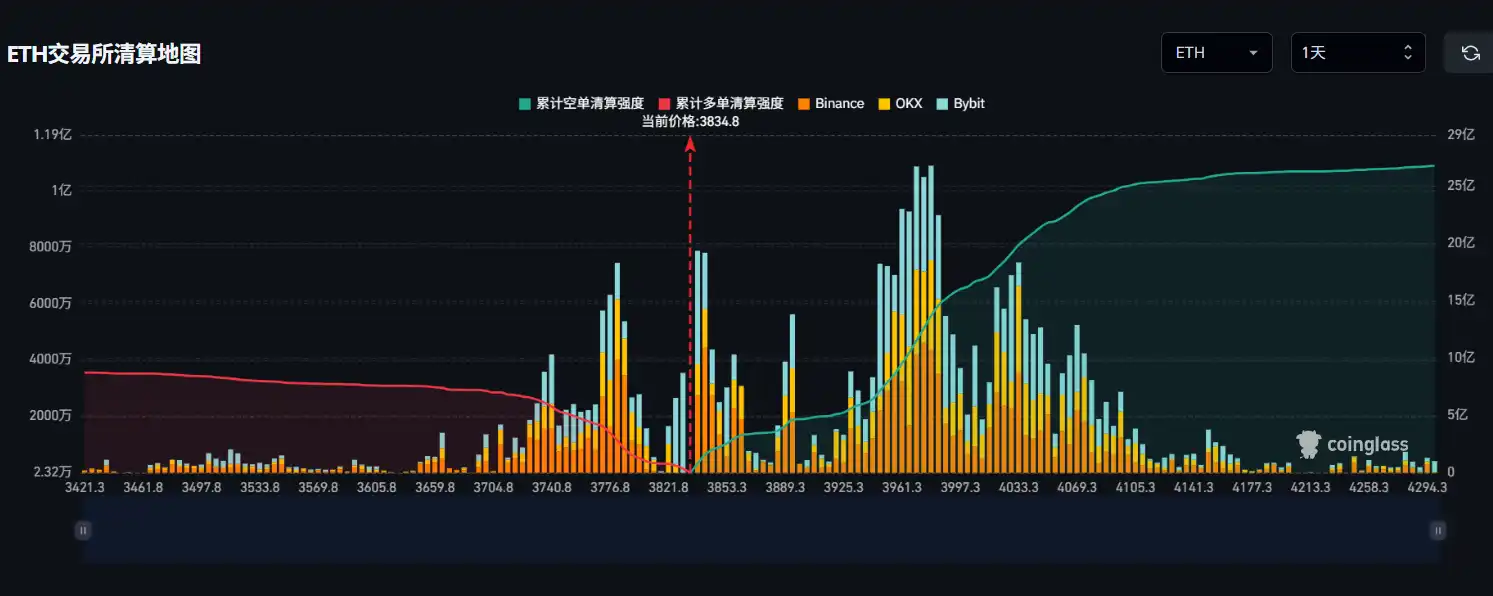Select the ETH交易所清算地图 chart title
The height and width of the screenshot is (596, 1493).
(x=102, y=55)
